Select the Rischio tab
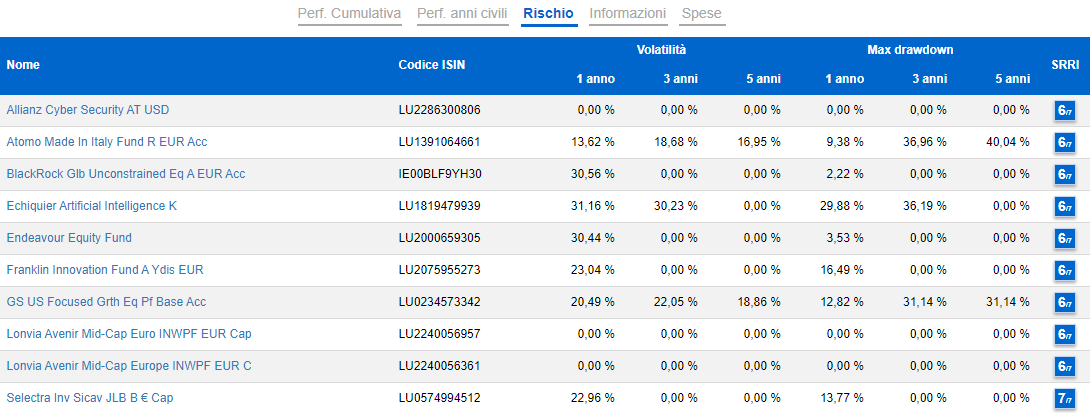Viewport: 1090px width, 413px height. click(549, 14)
